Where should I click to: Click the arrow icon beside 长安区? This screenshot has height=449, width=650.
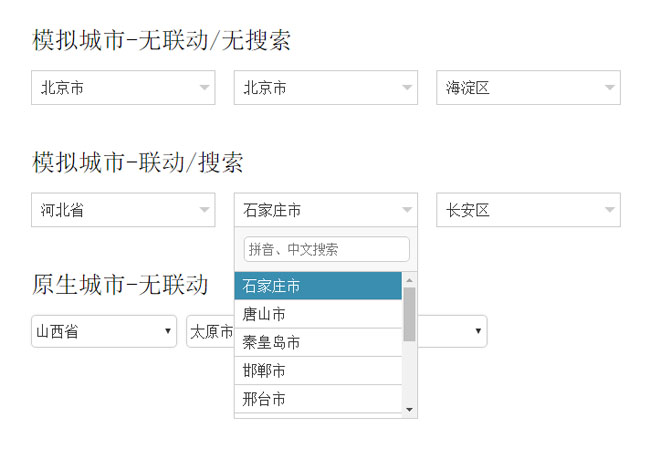coord(609,210)
